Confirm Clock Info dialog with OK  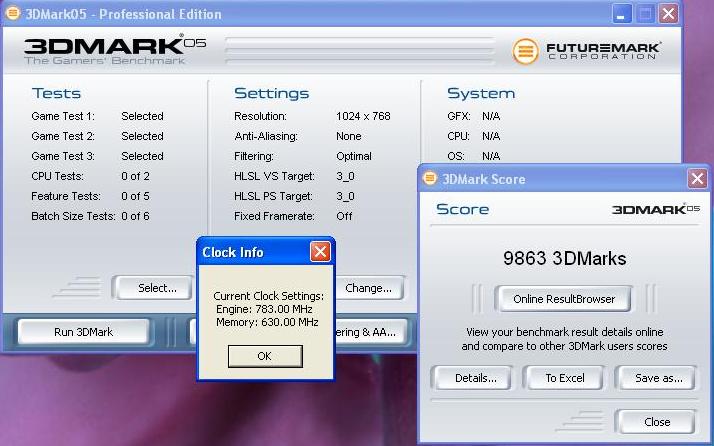[x=265, y=356]
